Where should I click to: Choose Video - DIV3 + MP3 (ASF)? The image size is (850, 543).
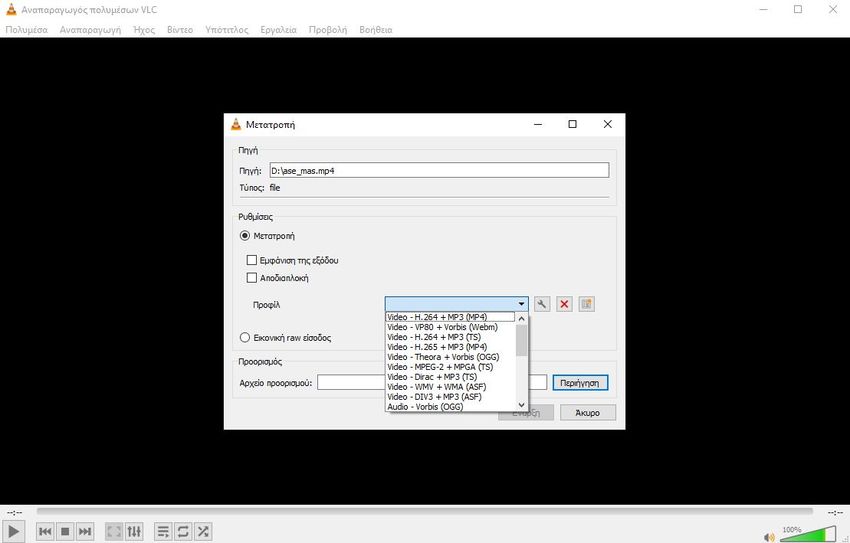tap(450, 397)
